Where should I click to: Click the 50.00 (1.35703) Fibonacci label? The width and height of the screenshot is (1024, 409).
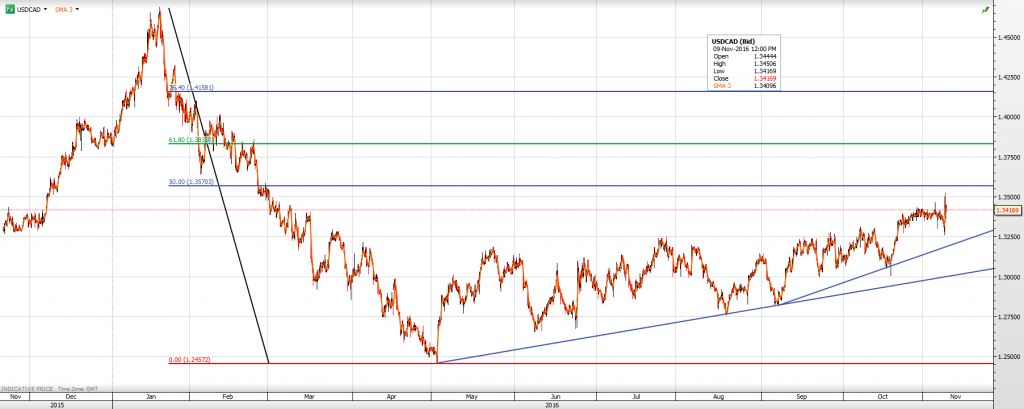click(x=191, y=182)
